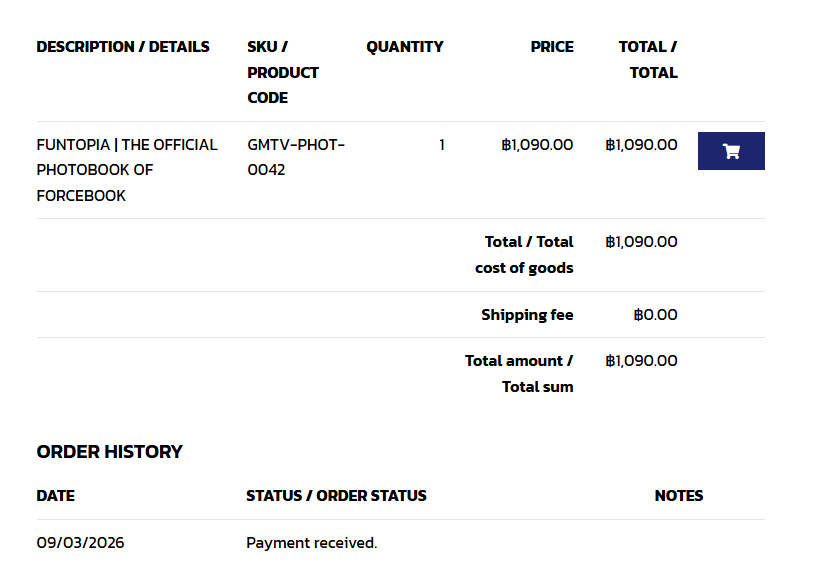
Task: Click the SKU / PRODUCT CODE header
Action: pyautogui.click(x=283, y=72)
